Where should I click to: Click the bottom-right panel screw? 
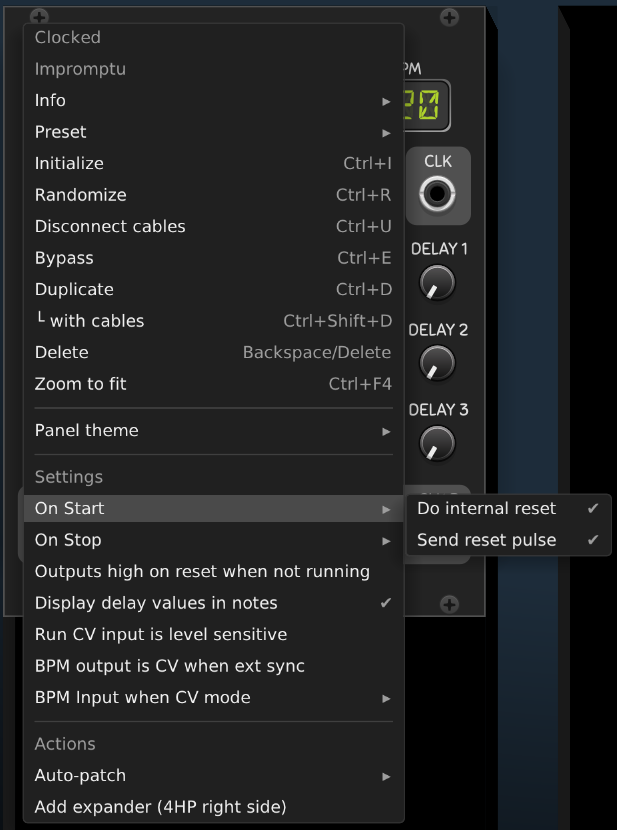[449, 603]
